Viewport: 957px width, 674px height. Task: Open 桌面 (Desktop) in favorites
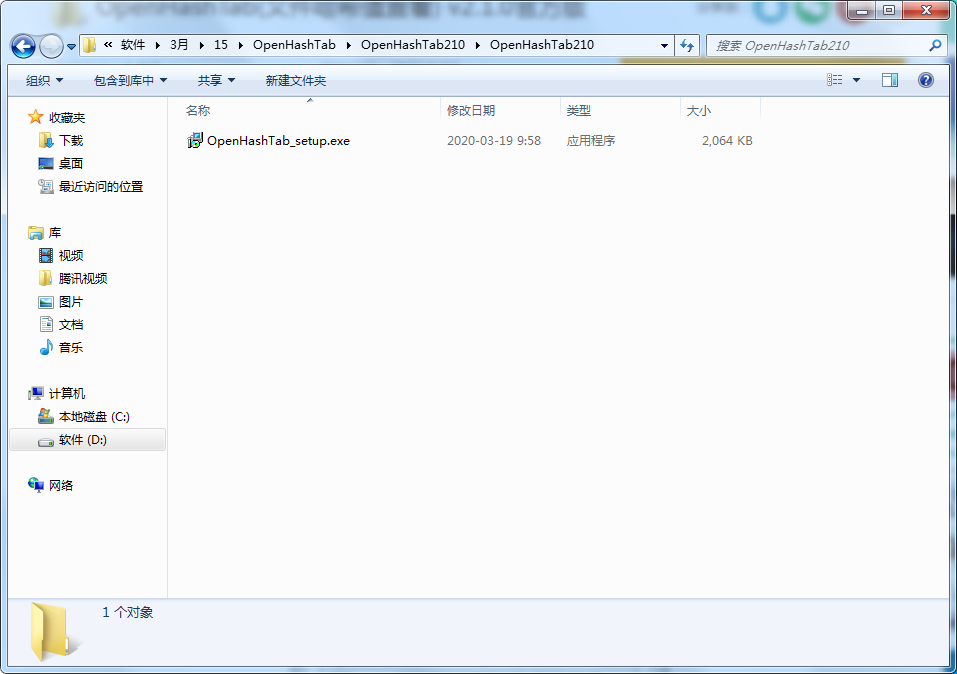point(70,163)
